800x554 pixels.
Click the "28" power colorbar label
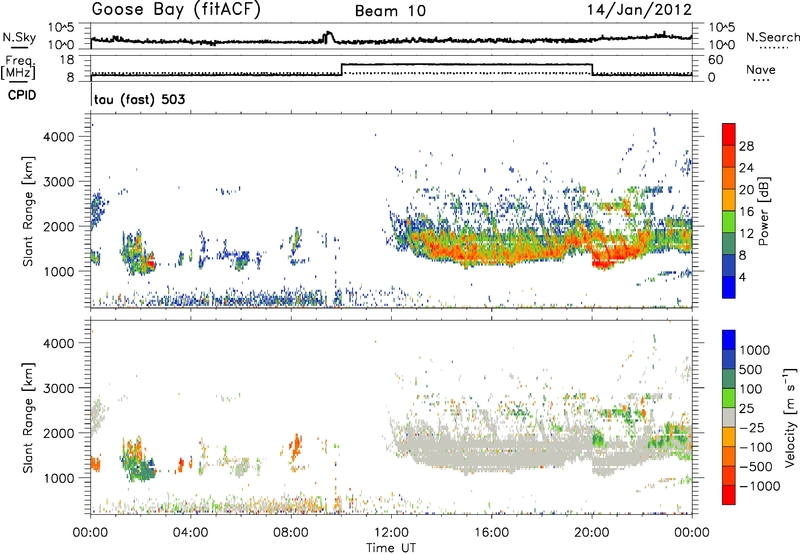coord(746,146)
